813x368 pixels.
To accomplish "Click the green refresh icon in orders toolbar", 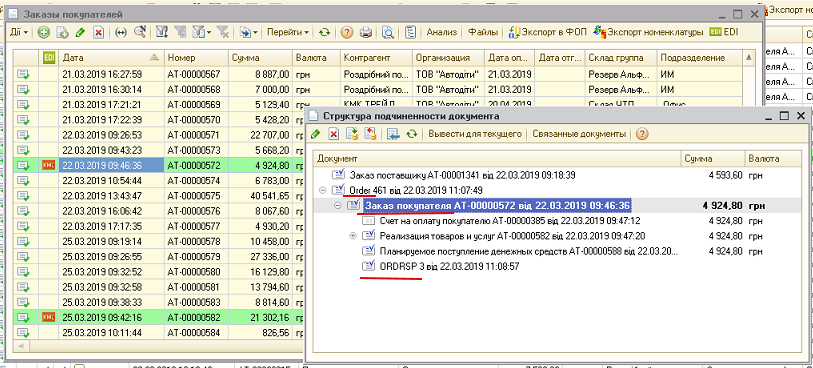I will [325, 32].
